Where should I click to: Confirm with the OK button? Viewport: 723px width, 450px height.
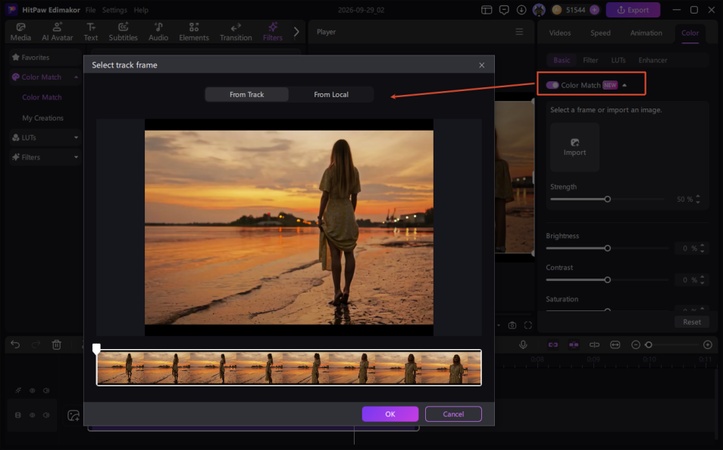pos(390,414)
